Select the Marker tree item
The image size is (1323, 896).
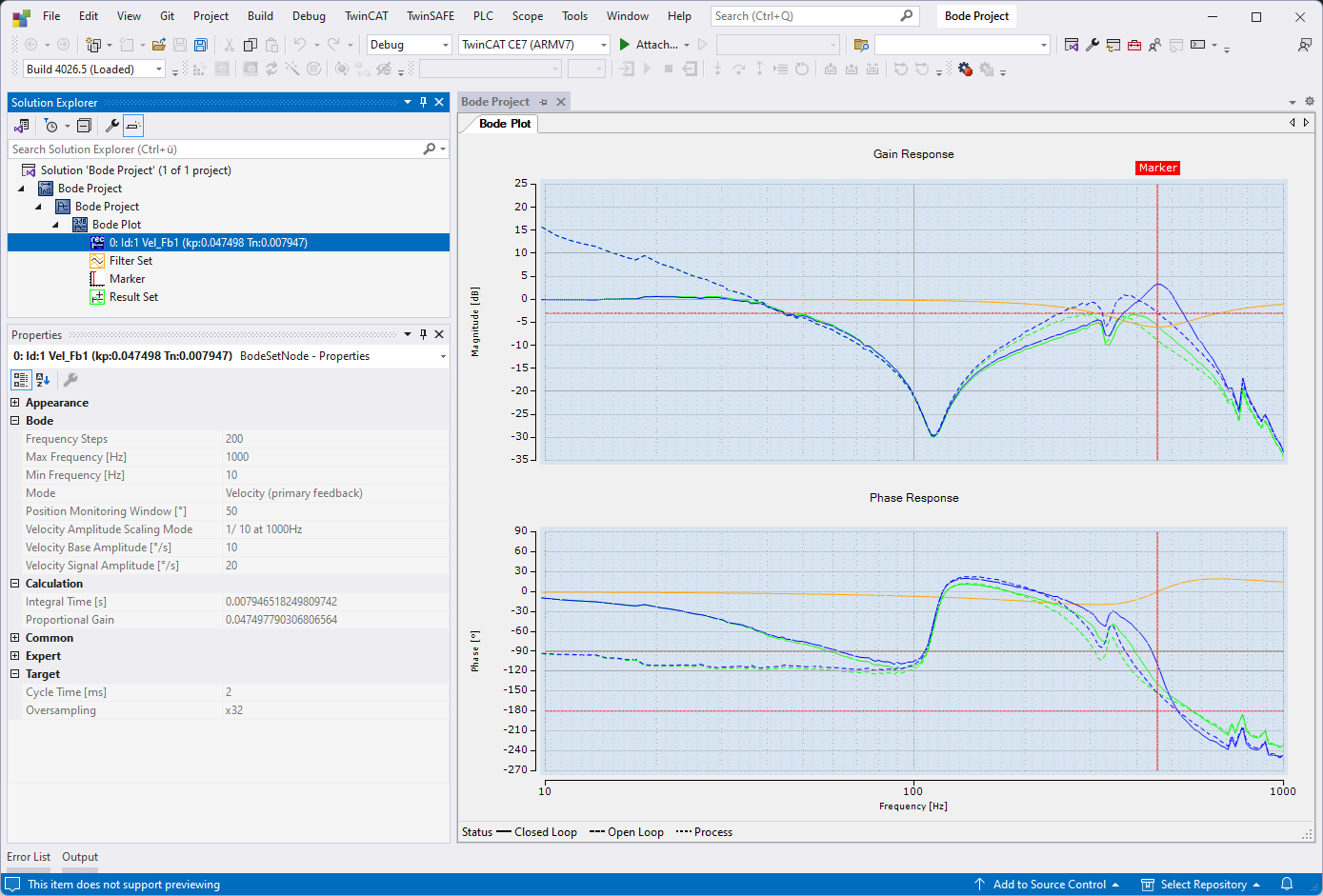pyautogui.click(x=127, y=279)
